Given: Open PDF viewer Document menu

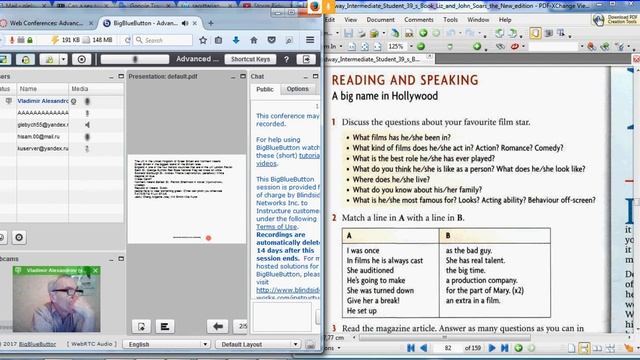Looking at the screenshot, I should tap(380, 20).
